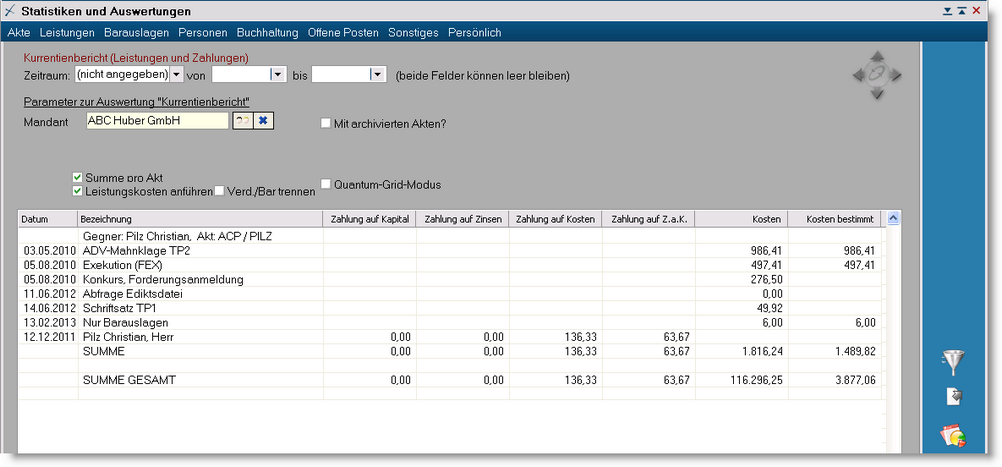Select the 'Pilz Christian, Herr' row
The width and height of the screenshot is (1002, 467).
point(449,337)
